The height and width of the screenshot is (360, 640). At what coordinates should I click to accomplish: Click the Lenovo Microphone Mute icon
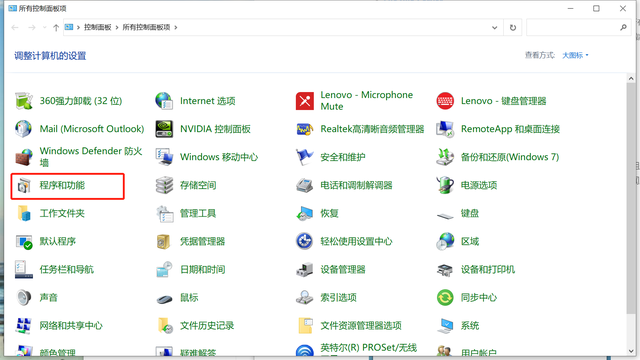point(304,101)
